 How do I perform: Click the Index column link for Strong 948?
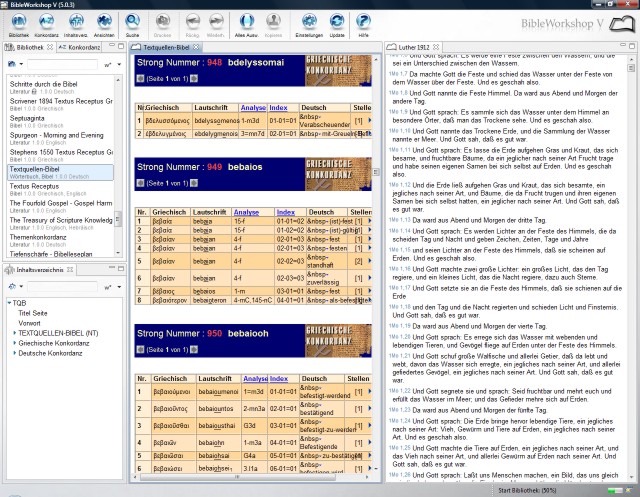point(279,106)
